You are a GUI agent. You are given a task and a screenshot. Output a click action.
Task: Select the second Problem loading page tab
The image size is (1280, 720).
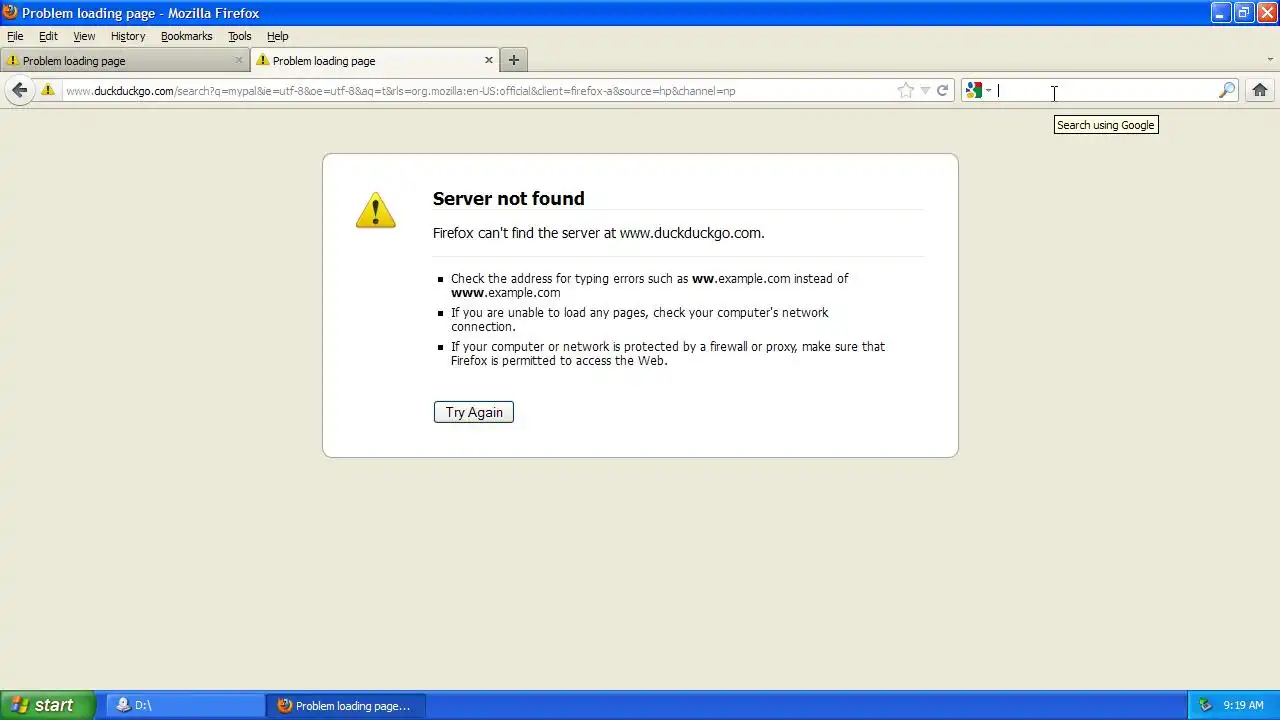[x=374, y=60]
